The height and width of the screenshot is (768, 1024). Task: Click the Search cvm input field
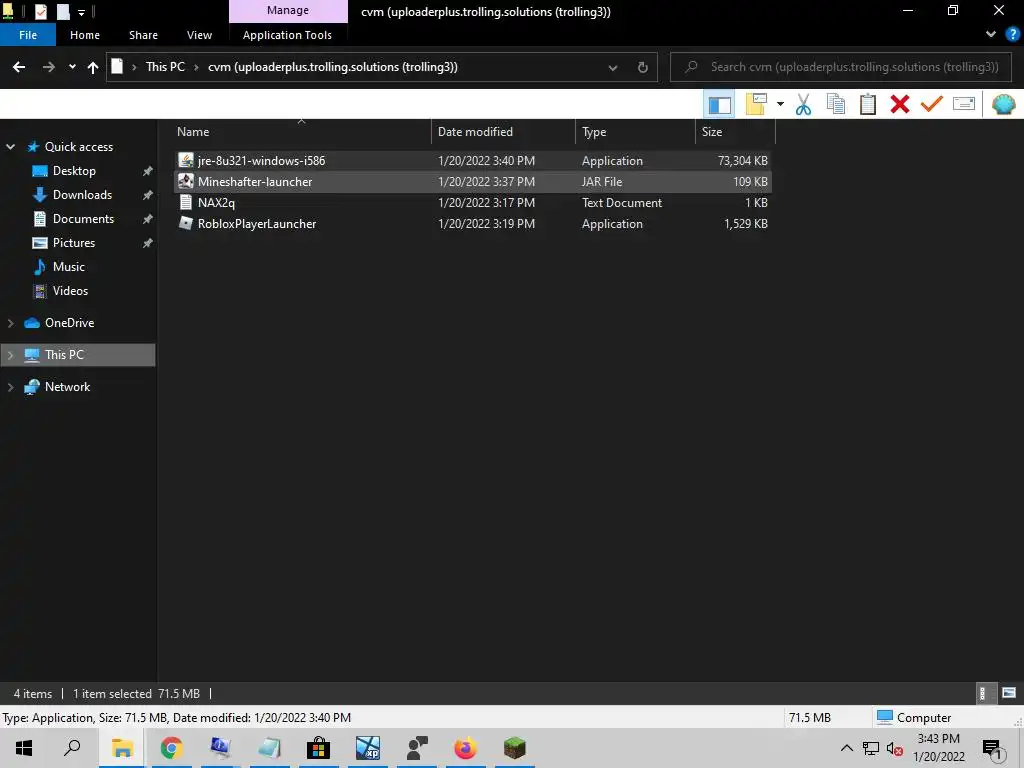(841, 67)
